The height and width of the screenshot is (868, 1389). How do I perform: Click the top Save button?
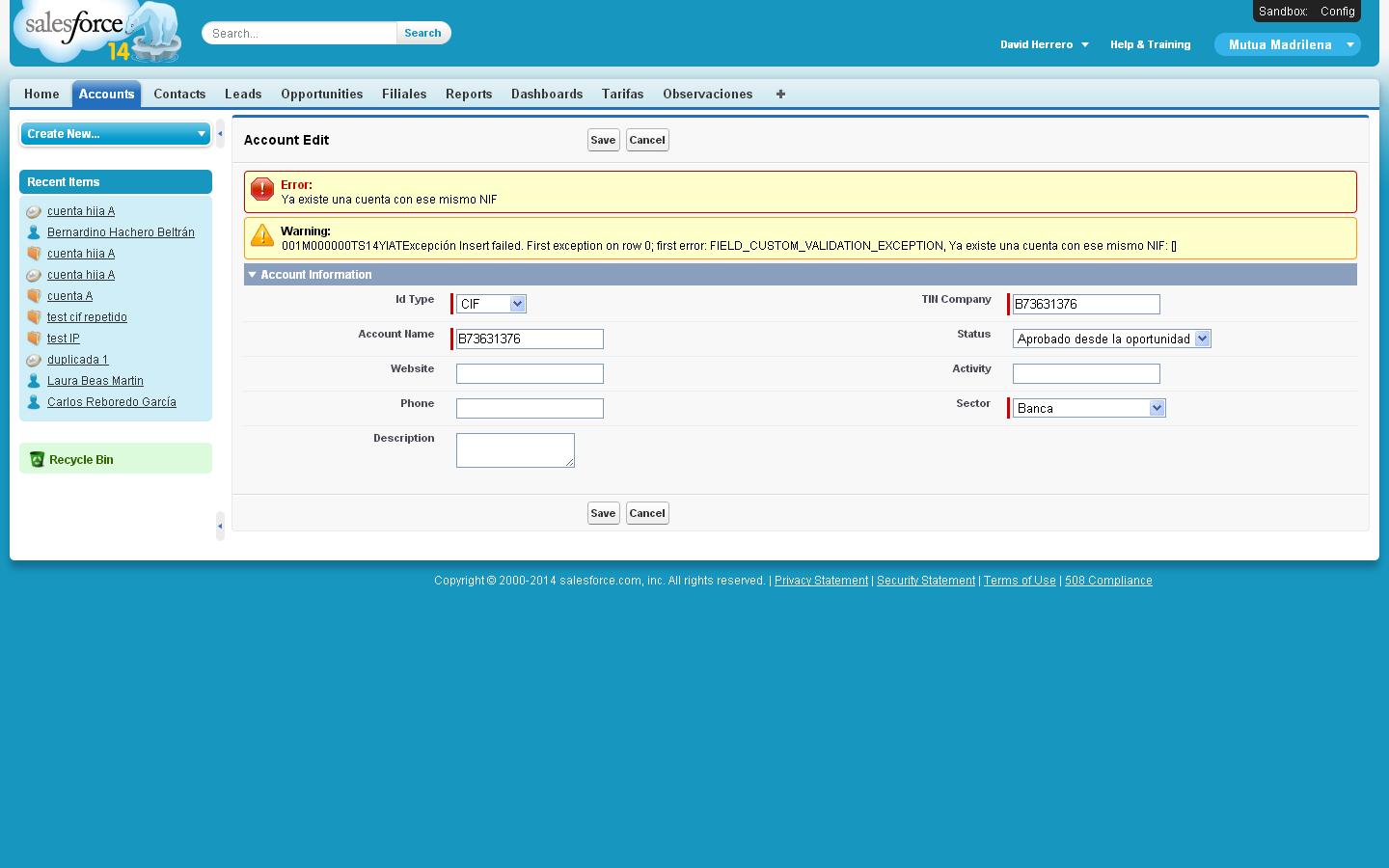[603, 140]
